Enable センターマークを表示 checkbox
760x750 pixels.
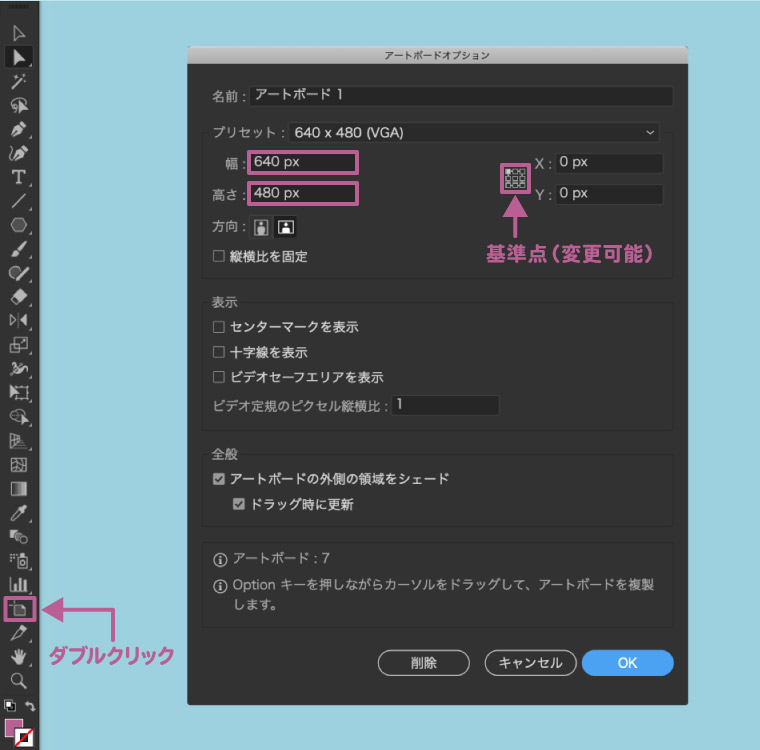click(219, 327)
